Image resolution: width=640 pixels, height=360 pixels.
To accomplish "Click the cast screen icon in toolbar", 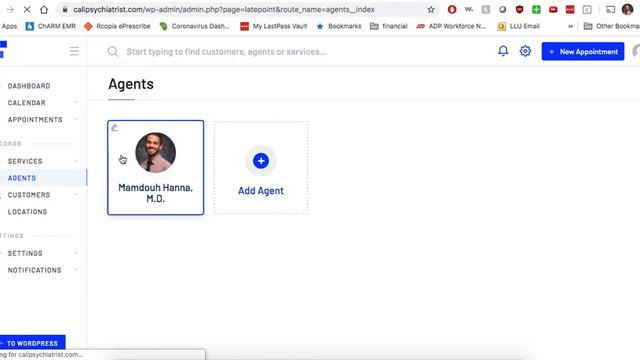I will pyautogui.click(x=610, y=9).
